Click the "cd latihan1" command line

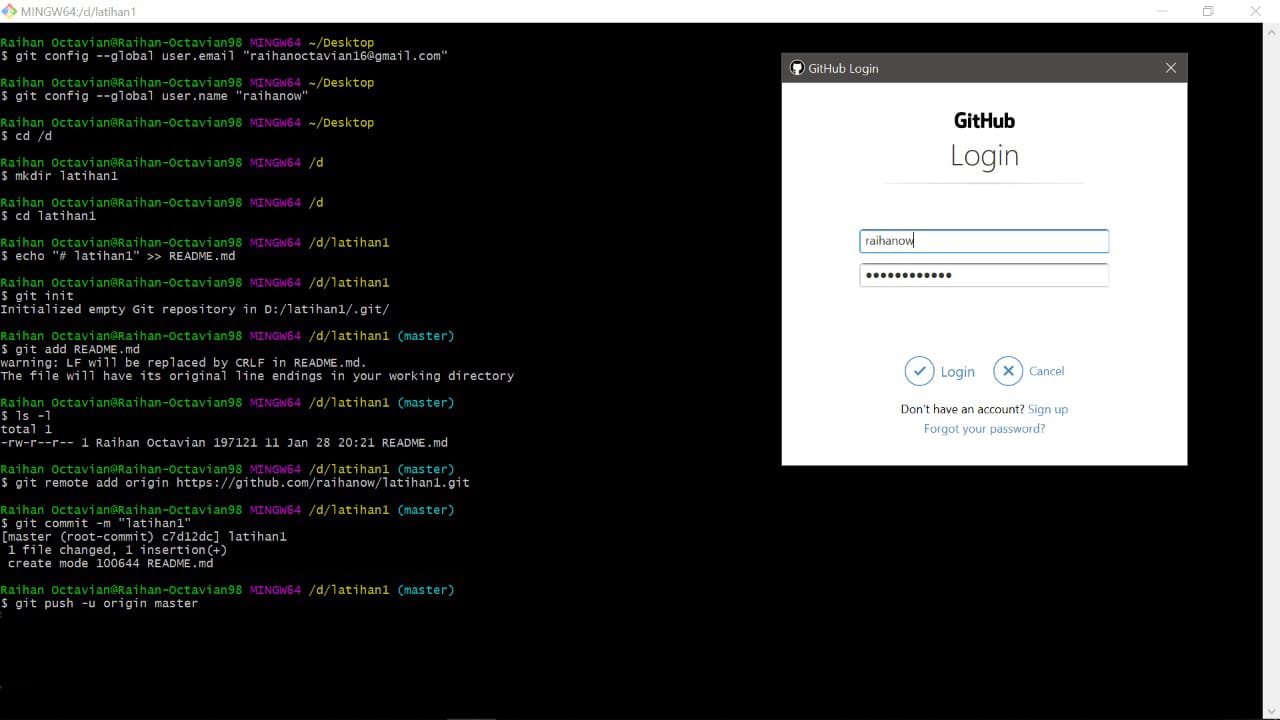[48, 216]
